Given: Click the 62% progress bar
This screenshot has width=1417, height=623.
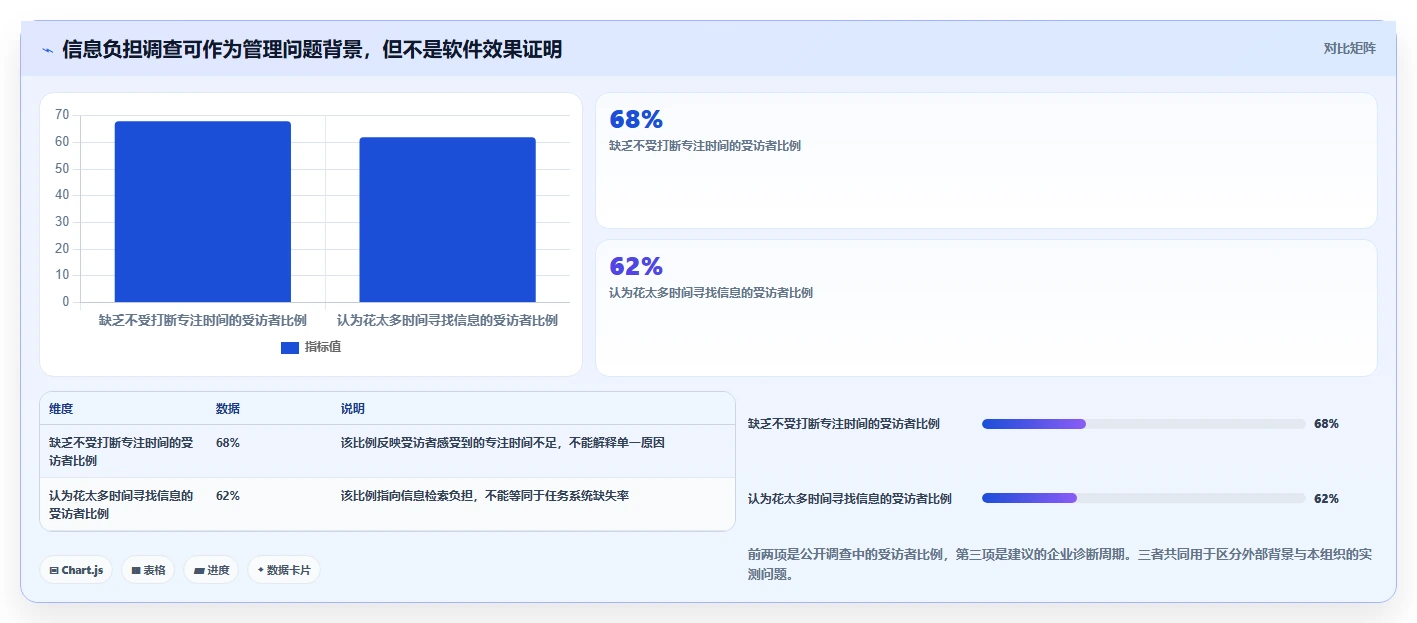Looking at the screenshot, I should tap(1144, 498).
